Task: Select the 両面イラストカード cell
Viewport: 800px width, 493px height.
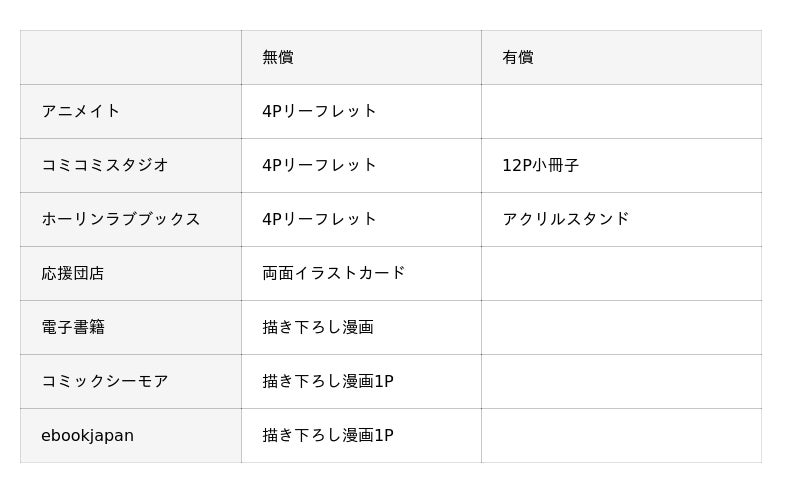Action: (x=334, y=273)
